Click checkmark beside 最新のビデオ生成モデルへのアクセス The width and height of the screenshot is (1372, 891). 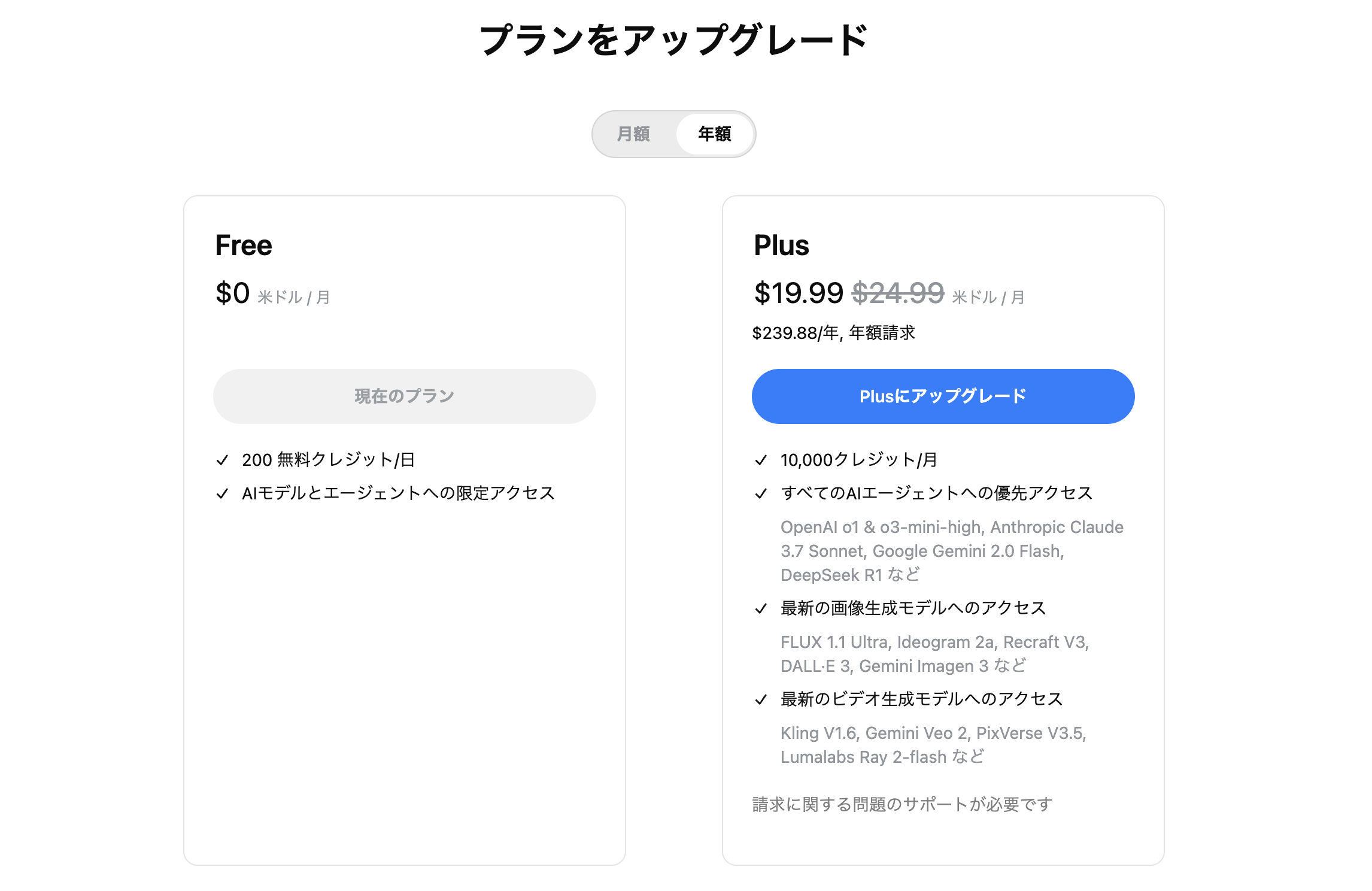(761, 700)
